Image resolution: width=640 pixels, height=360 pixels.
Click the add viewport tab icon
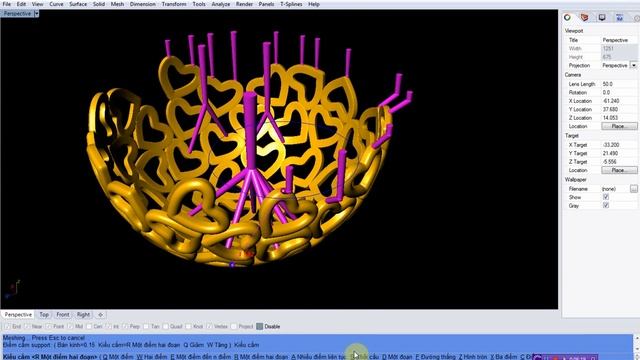click(x=100, y=315)
